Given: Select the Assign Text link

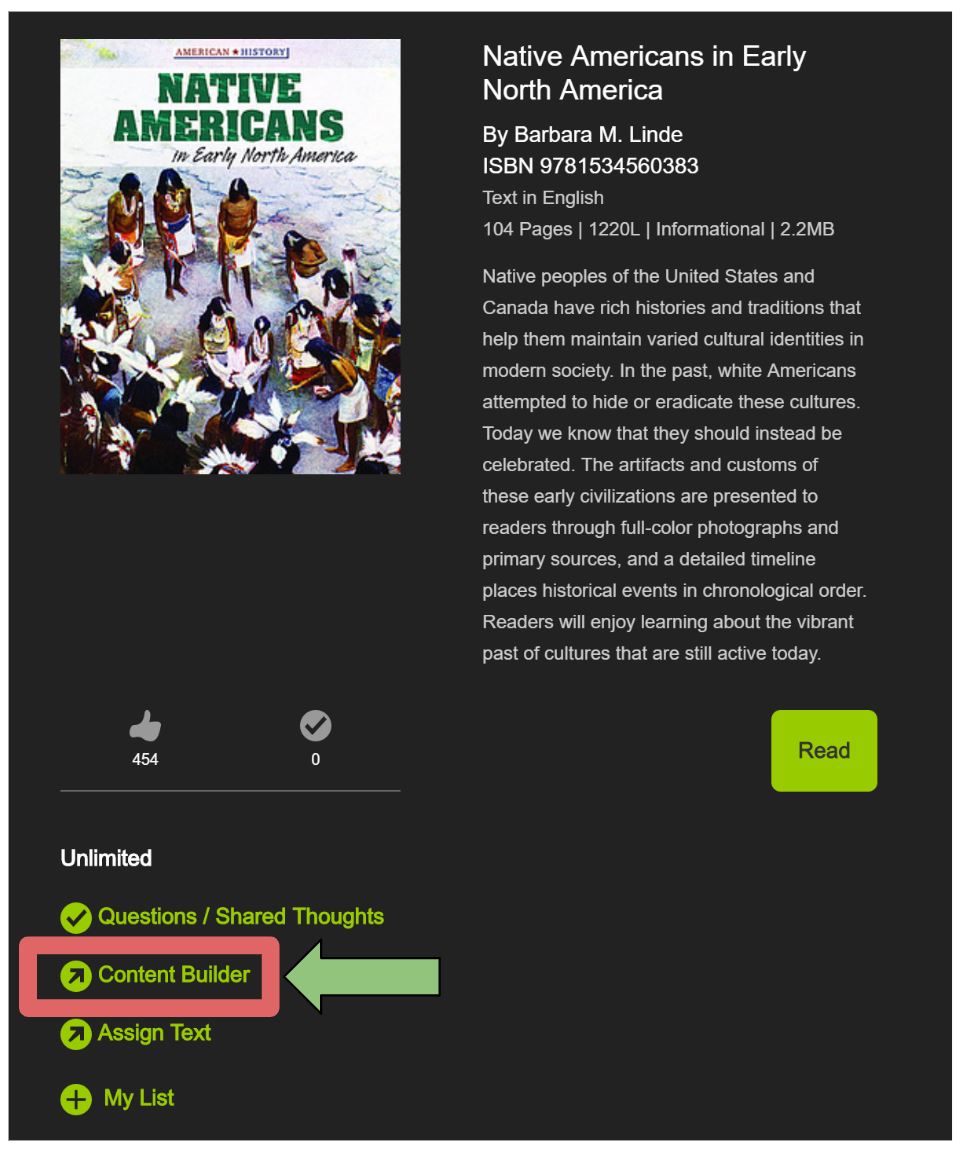Looking at the screenshot, I should 154,1032.
